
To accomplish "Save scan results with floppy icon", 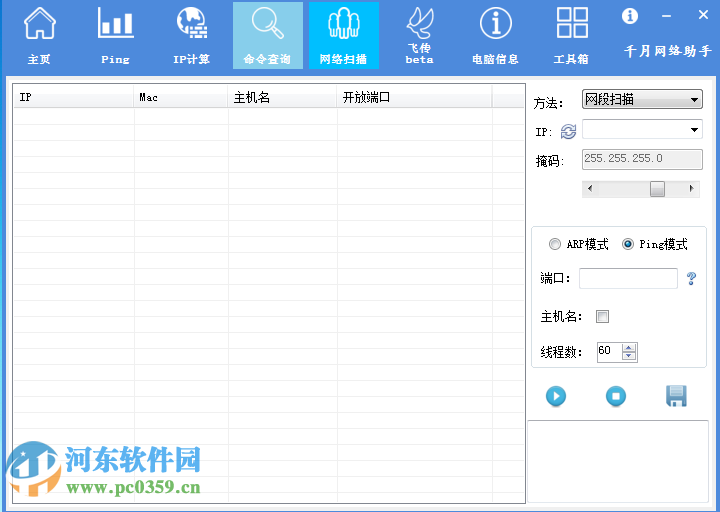I will click(676, 396).
